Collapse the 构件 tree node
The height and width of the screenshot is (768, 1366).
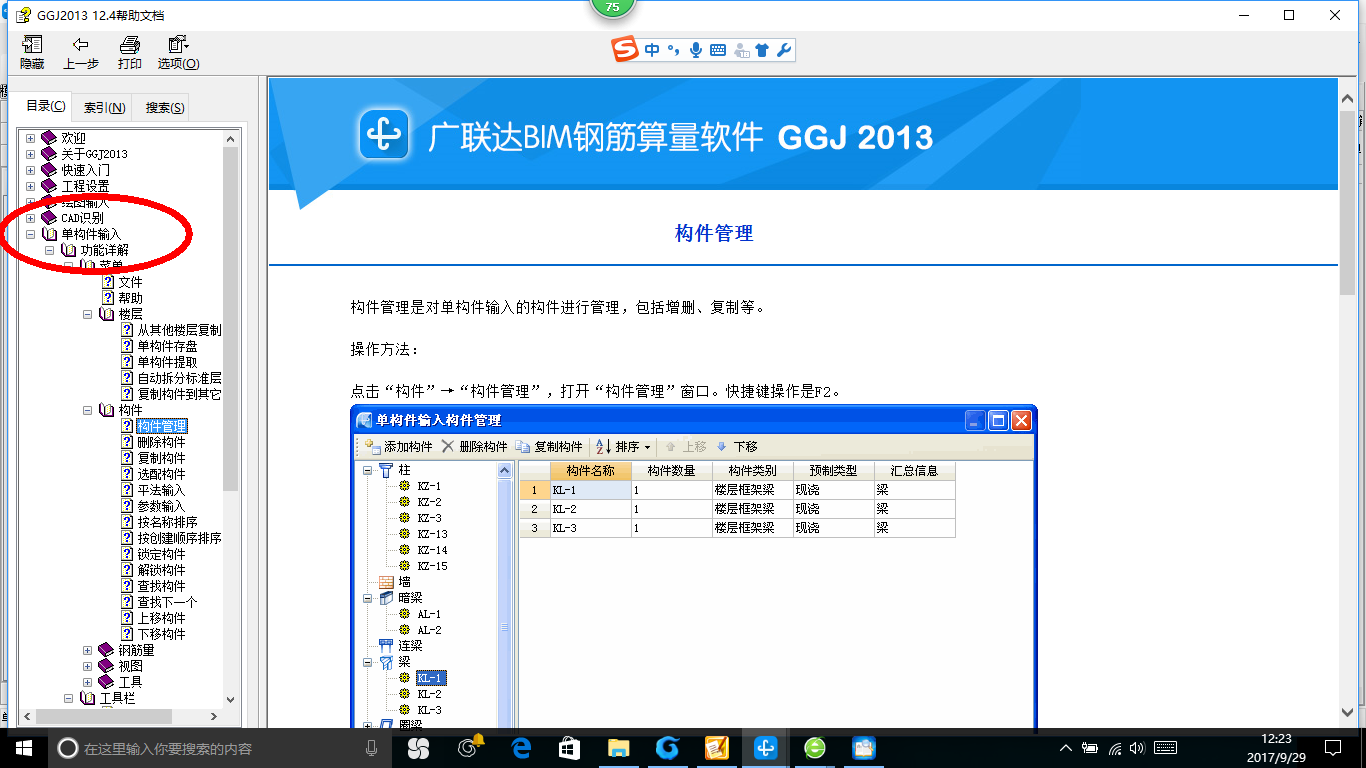coord(87,410)
